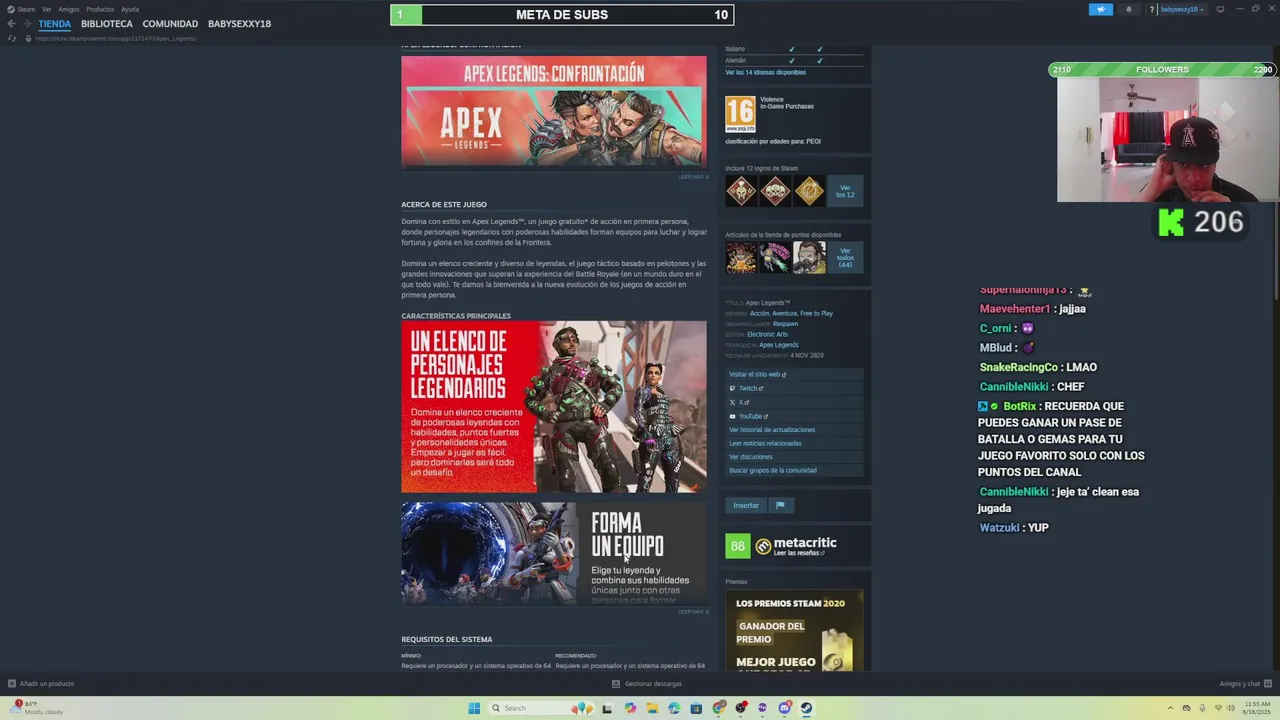Open the Ayuda menu
Screen dimensions: 1280x720
tap(130, 9)
